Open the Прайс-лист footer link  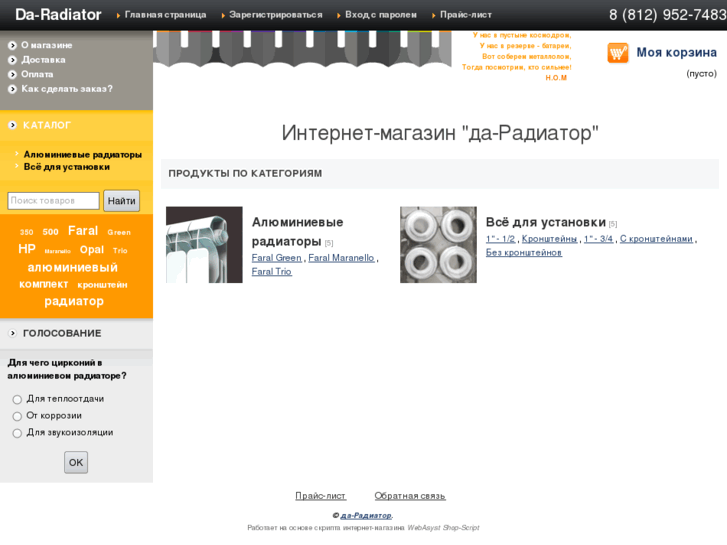tap(321, 496)
